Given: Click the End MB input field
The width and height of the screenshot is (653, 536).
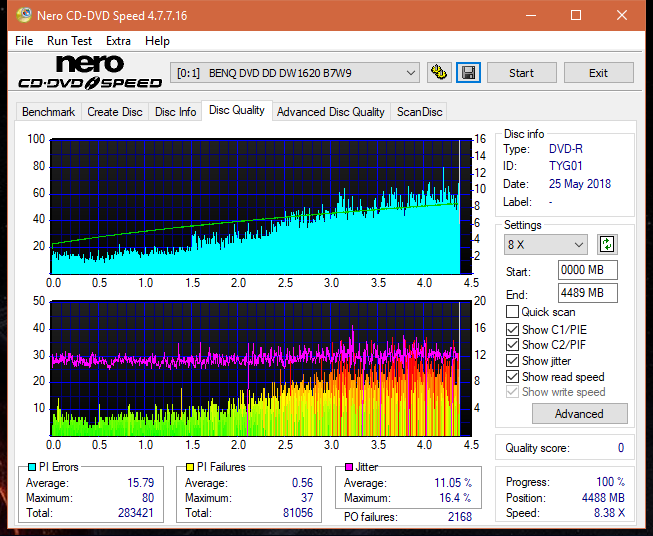Looking at the screenshot, I should coord(588,293).
